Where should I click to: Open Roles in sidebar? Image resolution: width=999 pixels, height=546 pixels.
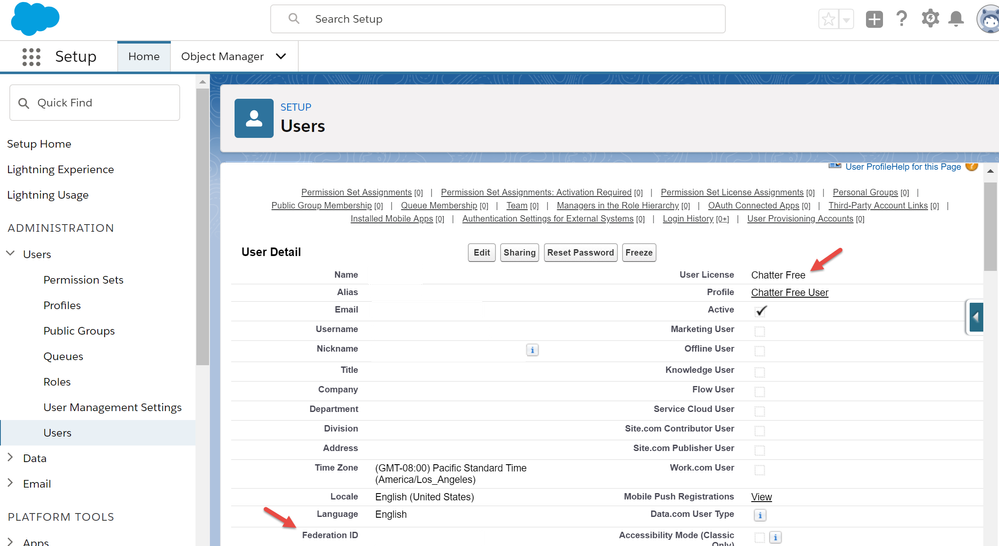57,382
